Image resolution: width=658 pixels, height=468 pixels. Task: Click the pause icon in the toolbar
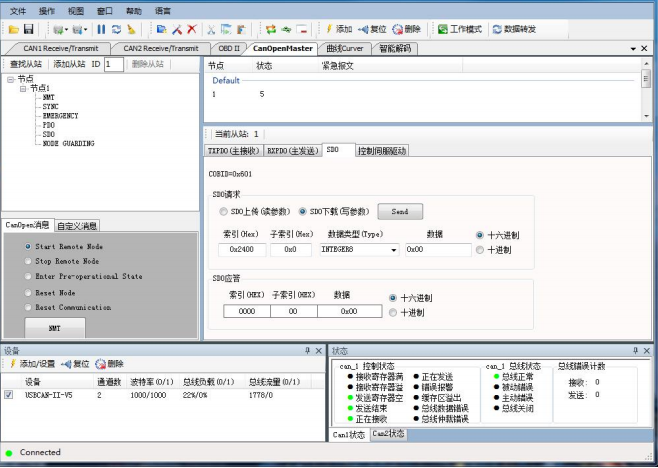[101, 29]
